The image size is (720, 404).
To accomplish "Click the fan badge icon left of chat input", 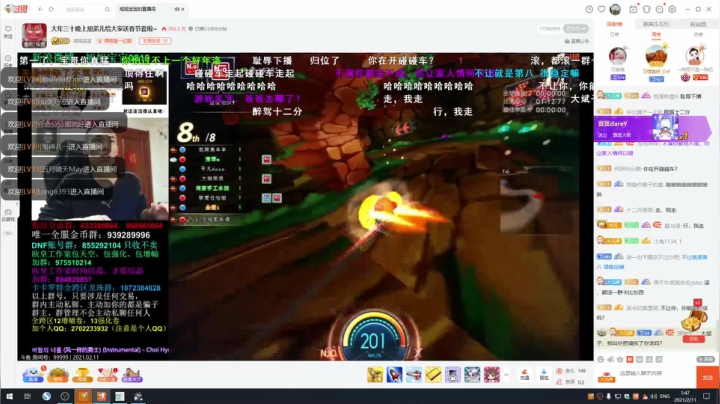I will tap(606, 377).
